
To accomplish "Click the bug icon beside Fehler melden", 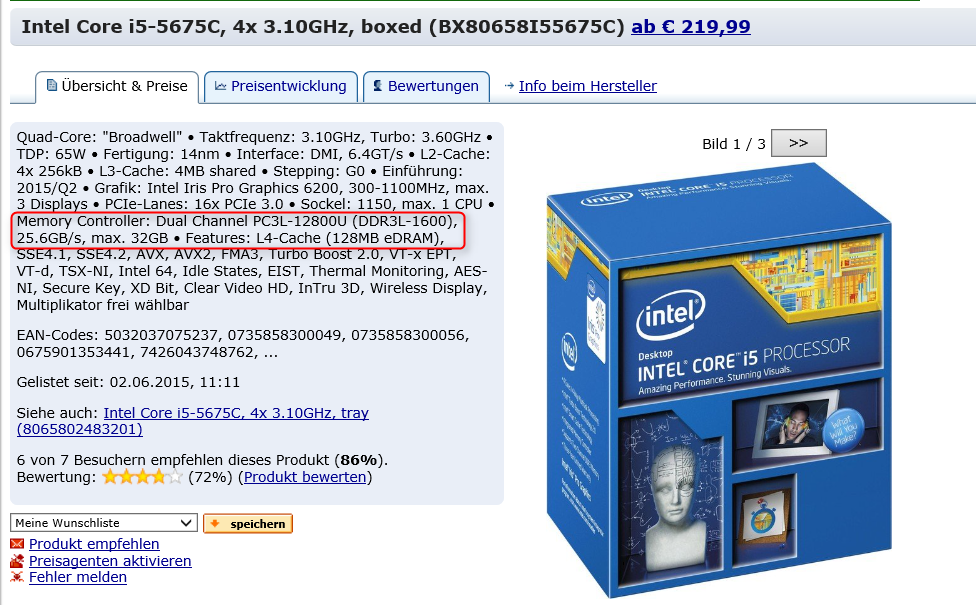I will tap(17, 577).
